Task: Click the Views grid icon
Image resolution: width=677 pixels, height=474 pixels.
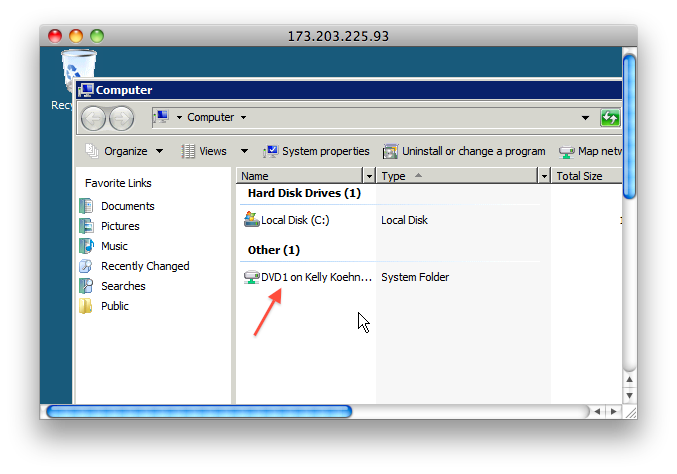Action: pyautogui.click(x=188, y=151)
